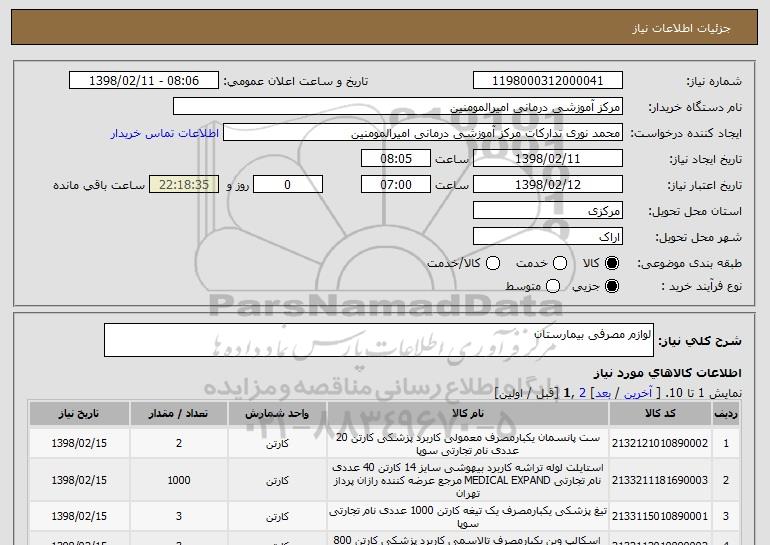Image resolution: width=770 pixels, height=545 pixels.
Task: Click the delivery province field مرکزی
Action: [548, 211]
